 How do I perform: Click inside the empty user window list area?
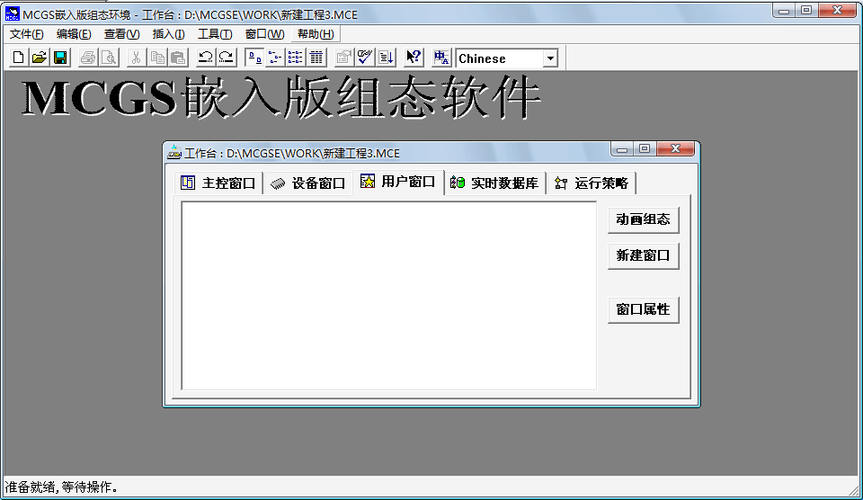pos(389,295)
